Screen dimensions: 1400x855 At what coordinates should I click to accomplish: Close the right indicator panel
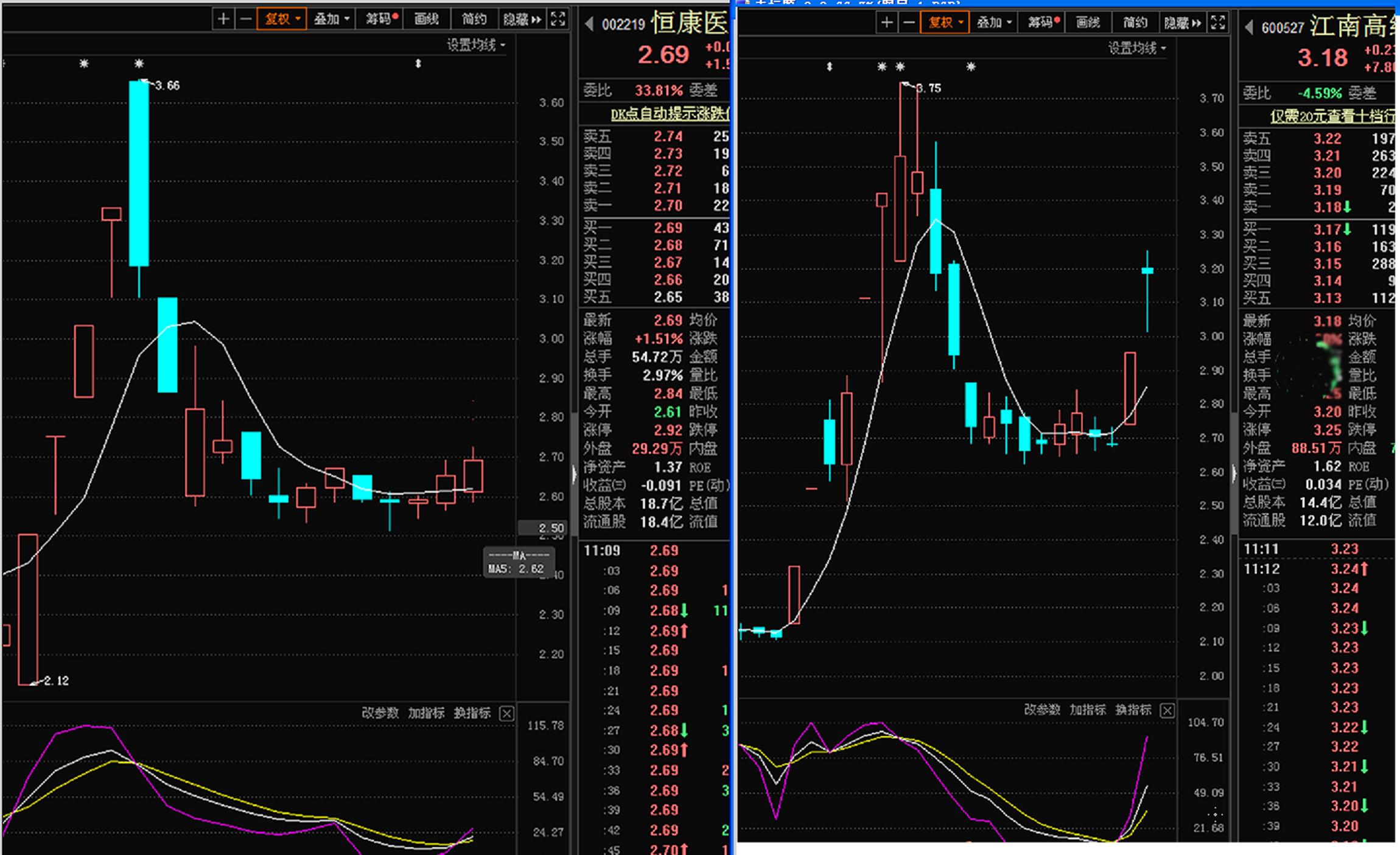click(1167, 710)
